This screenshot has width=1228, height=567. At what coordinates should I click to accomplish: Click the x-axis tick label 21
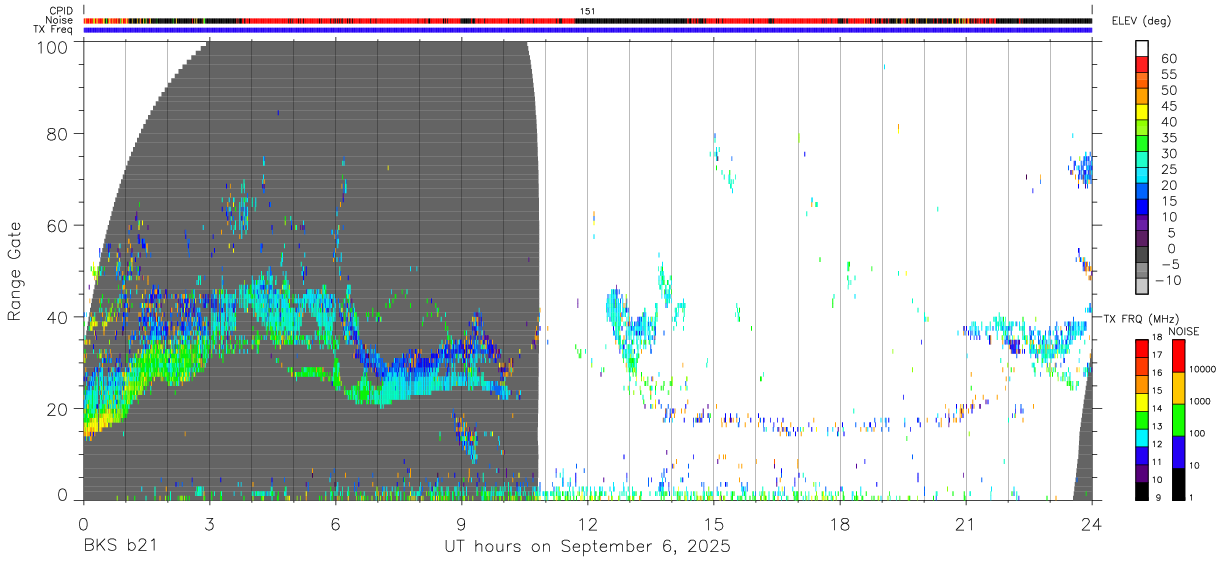(x=966, y=523)
